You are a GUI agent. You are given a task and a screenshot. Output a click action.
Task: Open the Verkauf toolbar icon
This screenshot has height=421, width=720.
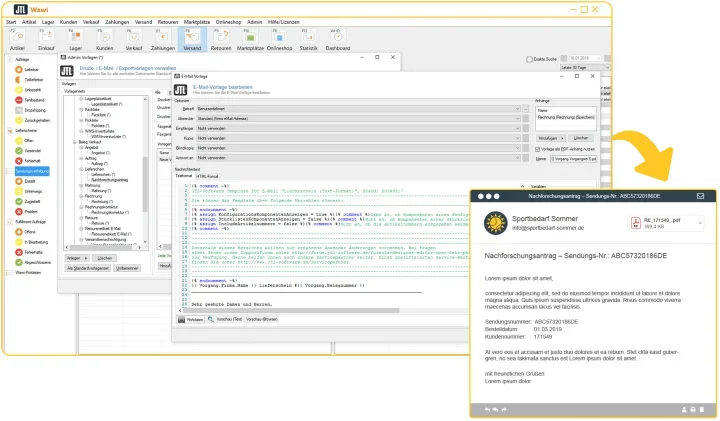tap(134, 39)
